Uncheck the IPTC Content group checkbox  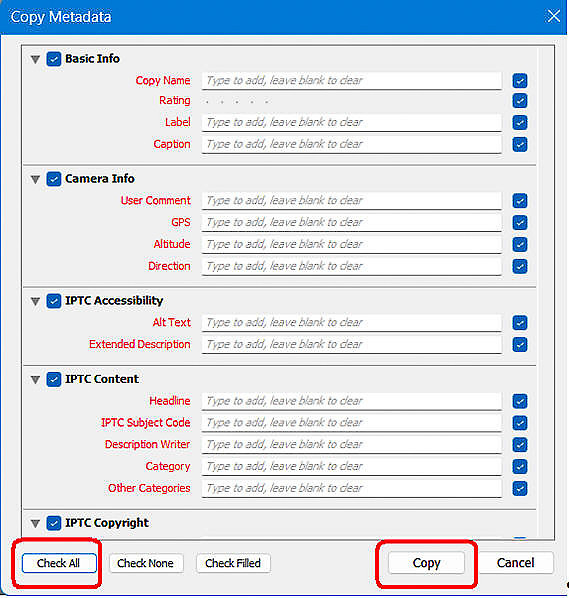(54, 379)
